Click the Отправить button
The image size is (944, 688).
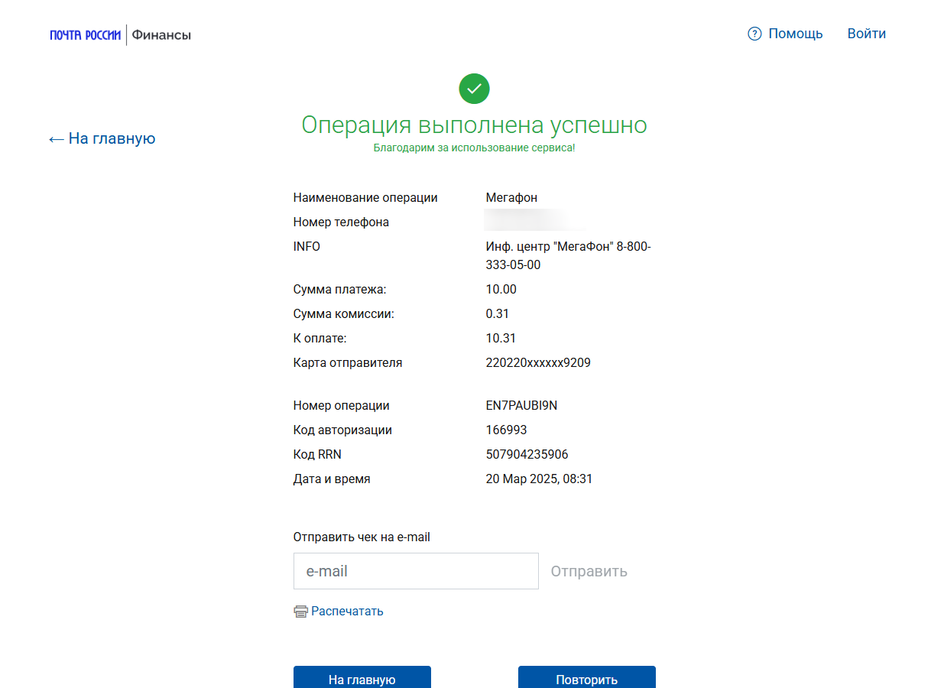pyautogui.click(x=589, y=571)
